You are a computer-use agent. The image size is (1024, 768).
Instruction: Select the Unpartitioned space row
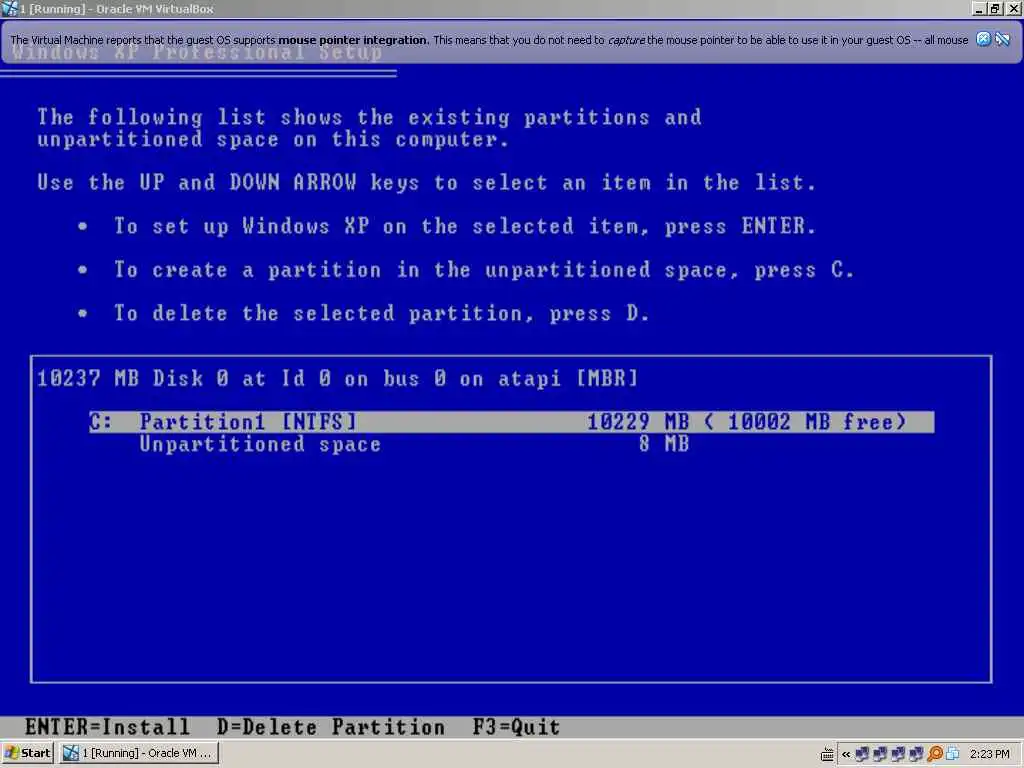click(x=414, y=445)
